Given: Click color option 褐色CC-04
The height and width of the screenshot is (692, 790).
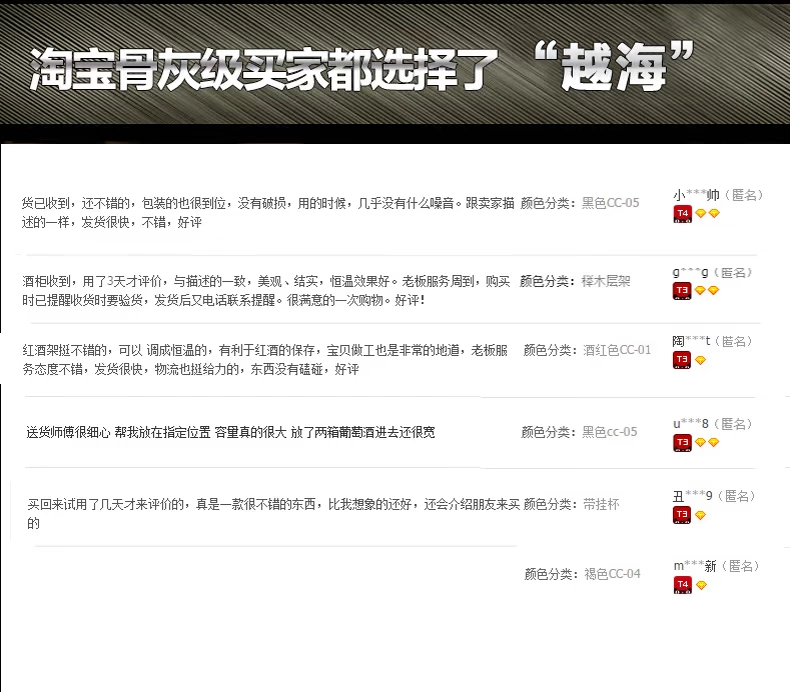Looking at the screenshot, I should [x=612, y=574].
